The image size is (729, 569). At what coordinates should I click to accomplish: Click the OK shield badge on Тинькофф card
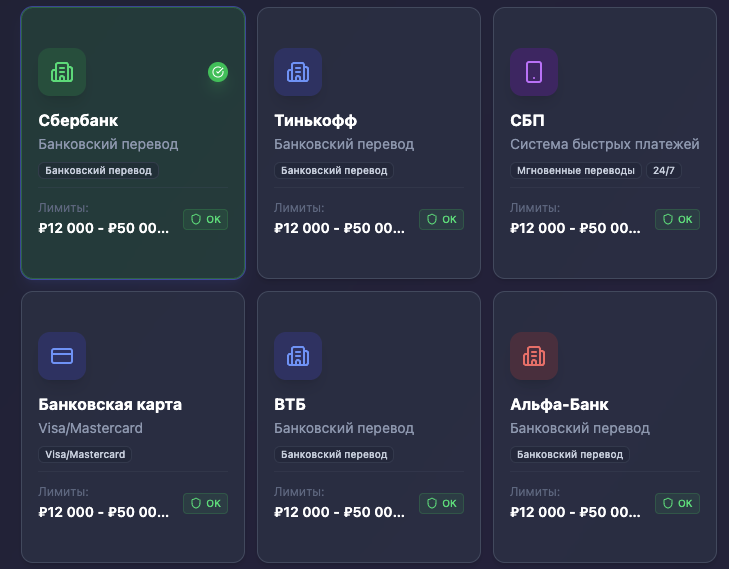click(x=441, y=219)
